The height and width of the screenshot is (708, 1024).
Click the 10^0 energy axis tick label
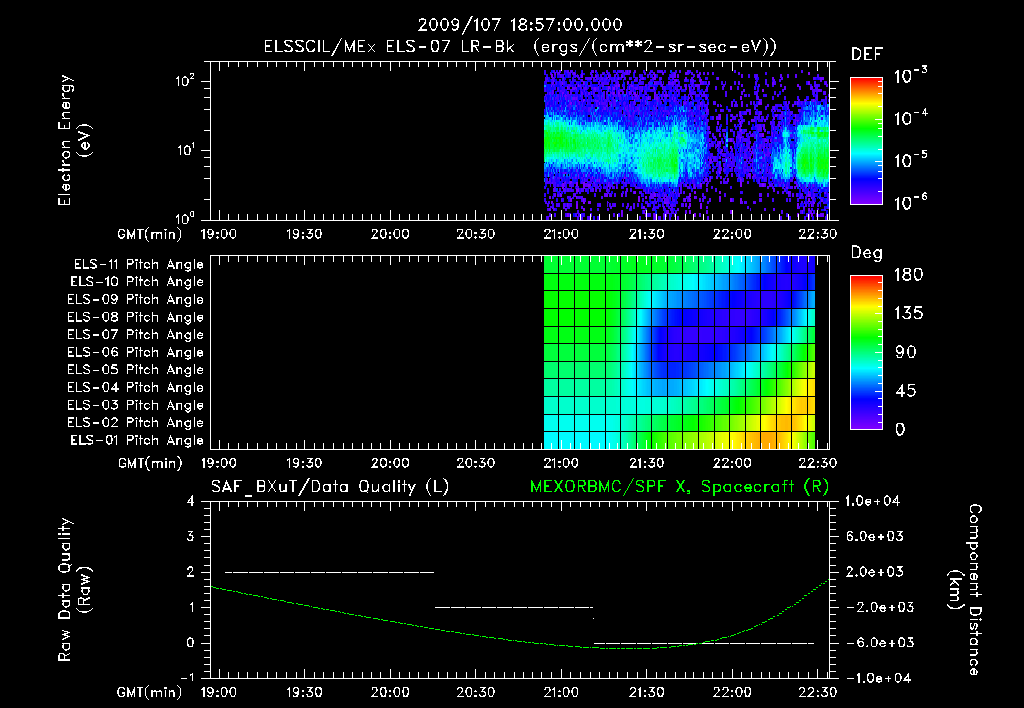185,218
